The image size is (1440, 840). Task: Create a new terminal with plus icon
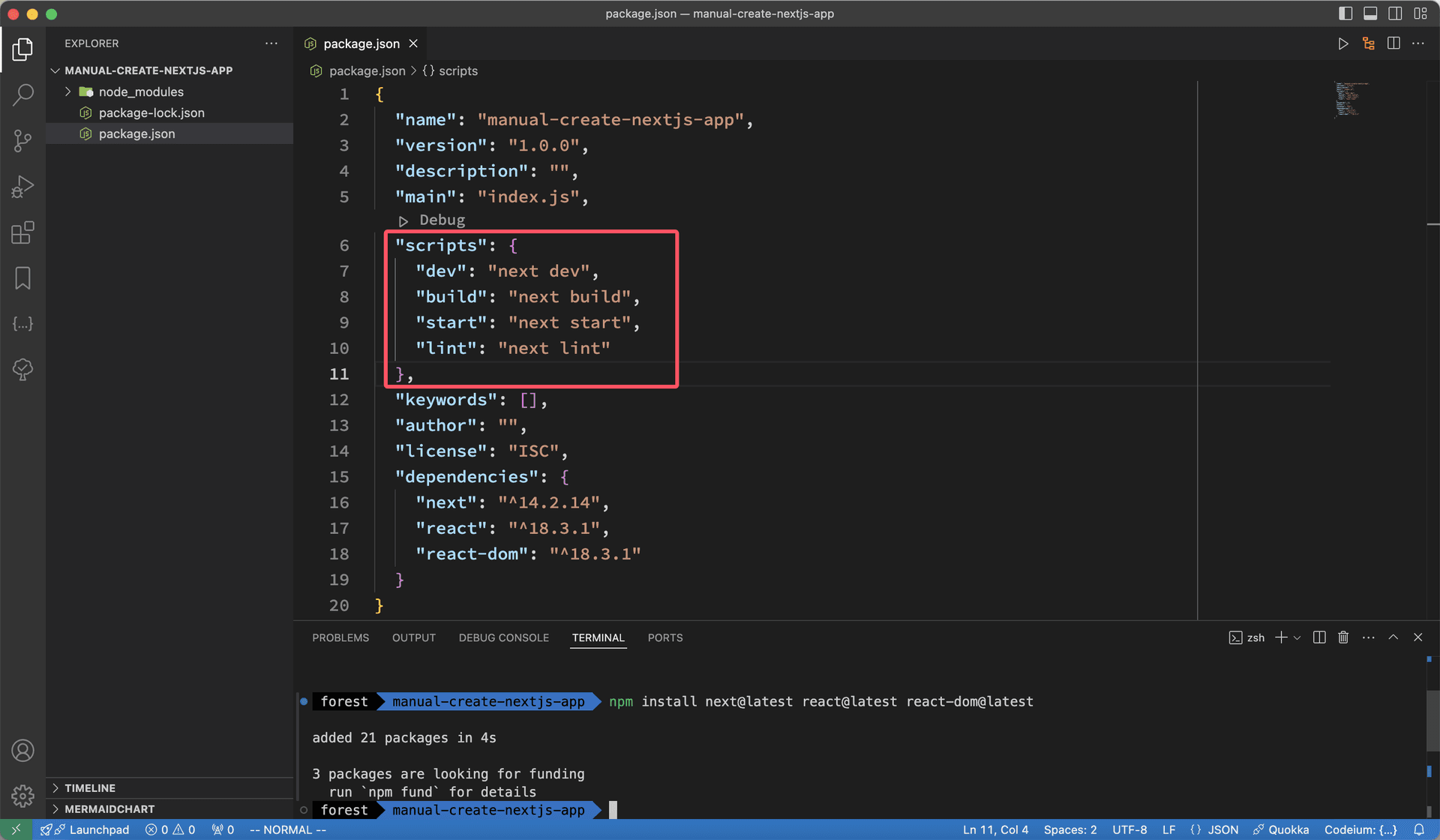(1281, 637)
